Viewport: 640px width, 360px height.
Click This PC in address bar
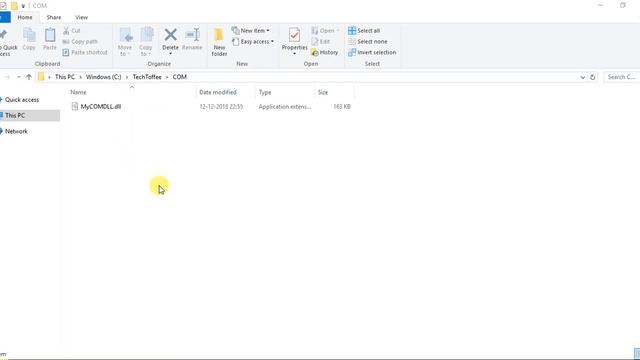65,77
